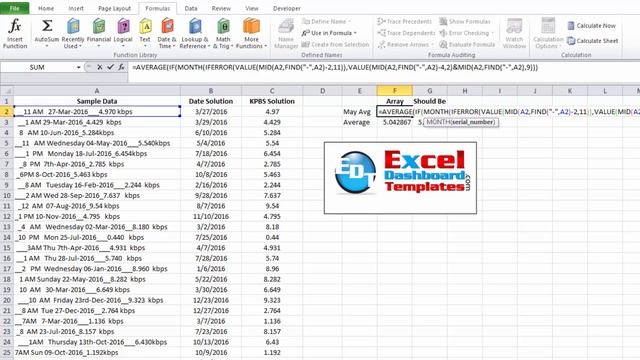Click Evaluate Formula

point(467,44)
